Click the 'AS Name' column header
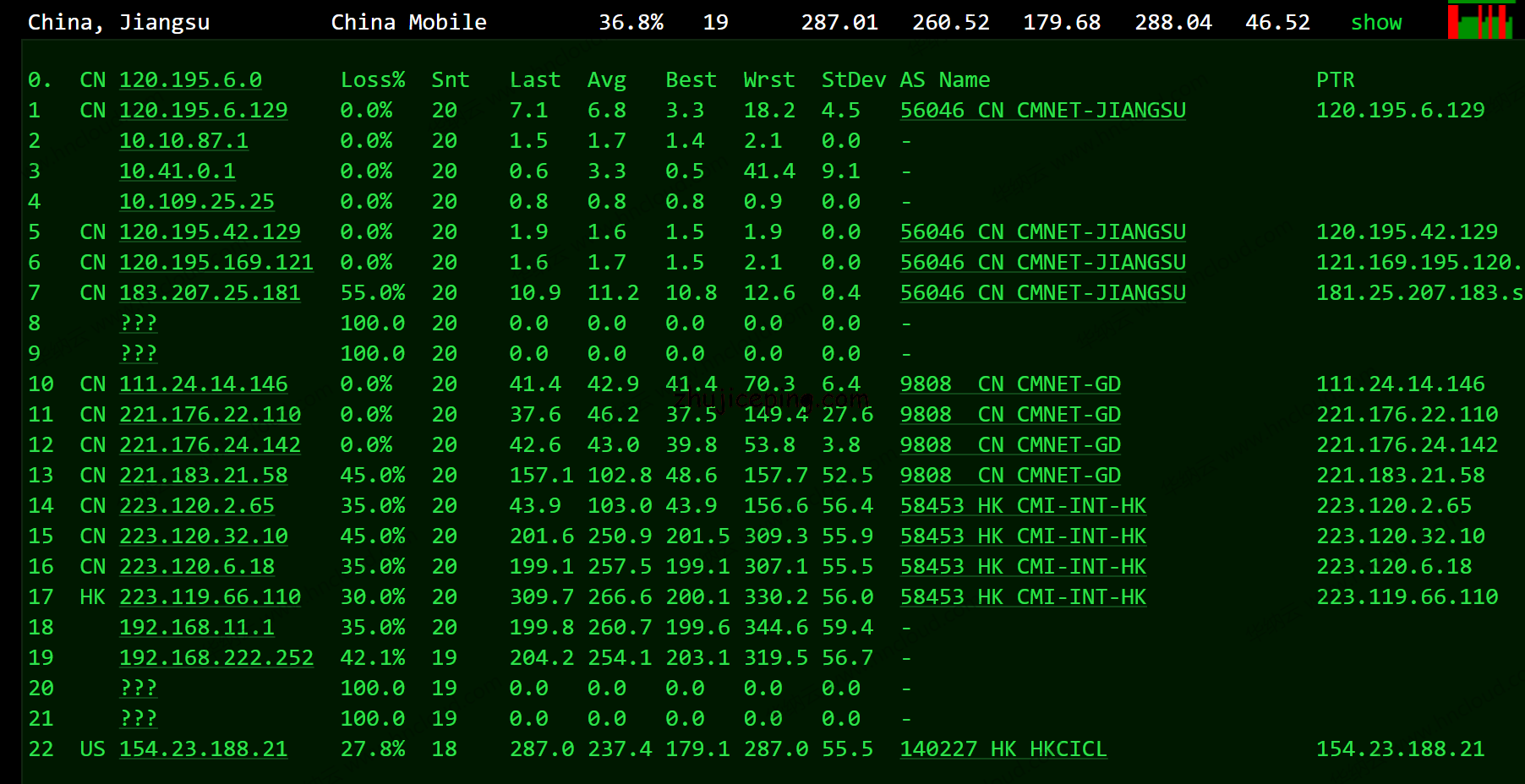The height and width of the screenshot is (784, 1525). click(945, 80)
